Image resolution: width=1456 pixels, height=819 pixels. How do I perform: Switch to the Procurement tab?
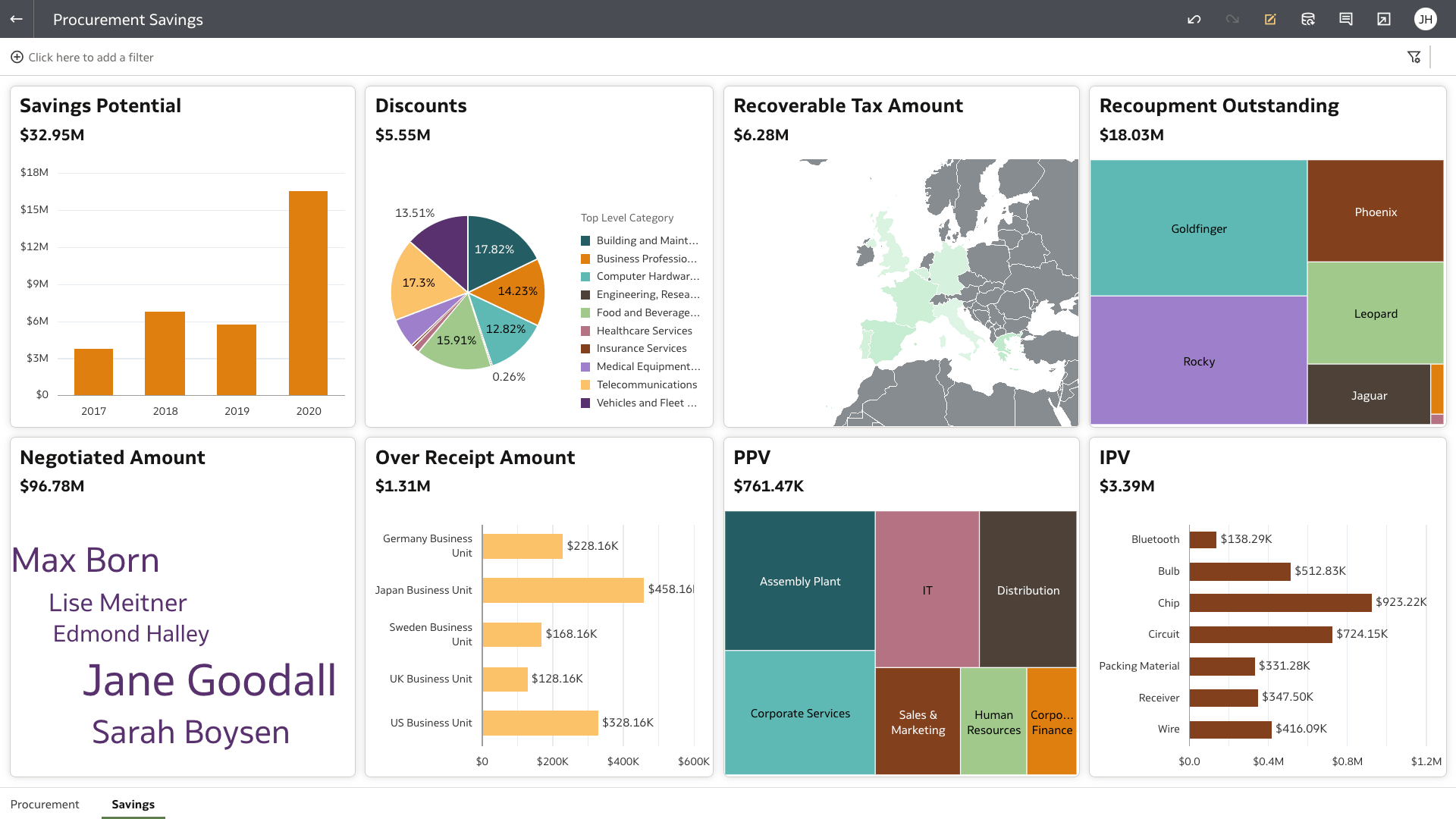pos(45,804)
